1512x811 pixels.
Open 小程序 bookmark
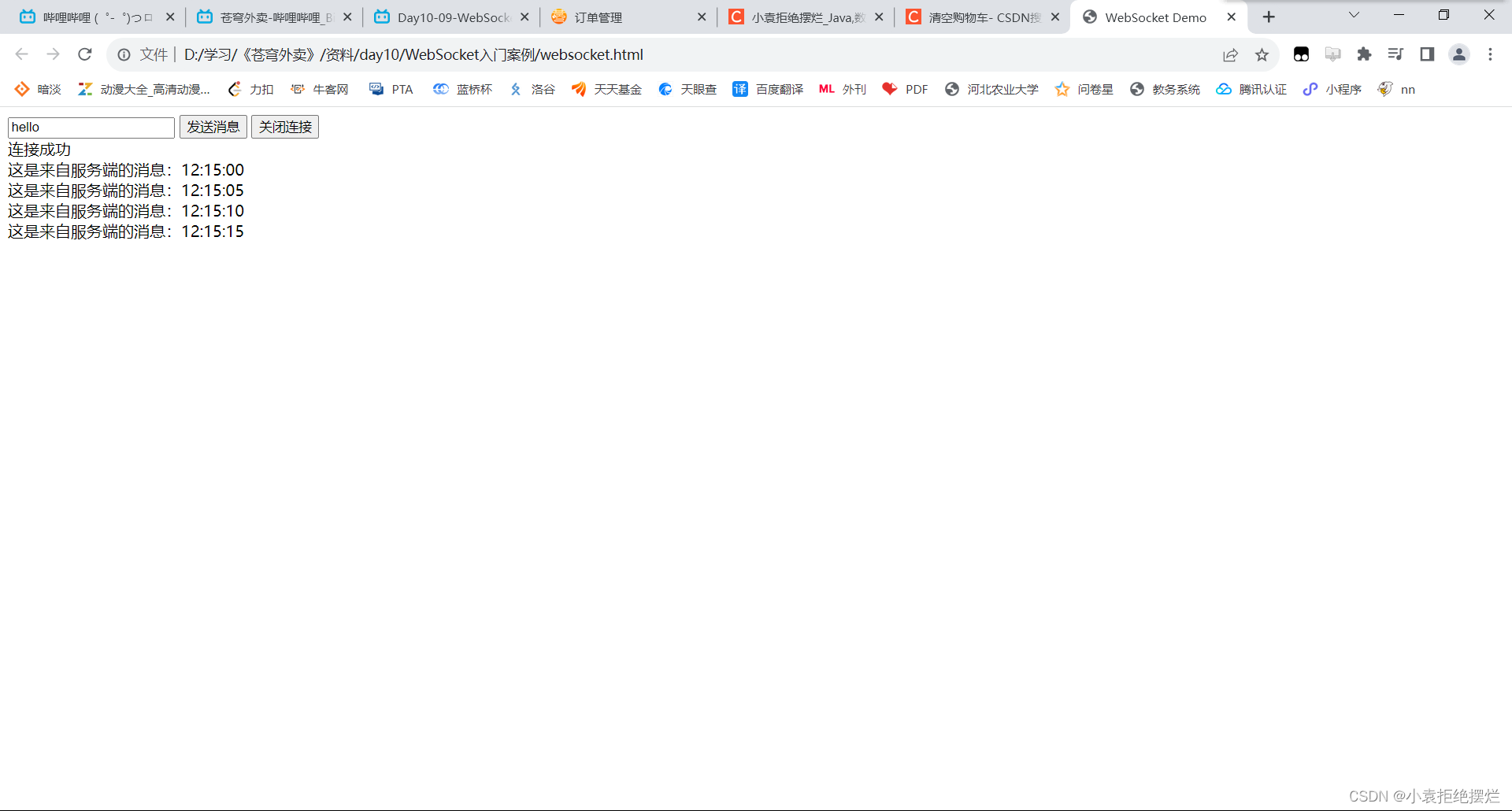(1332, 89)
